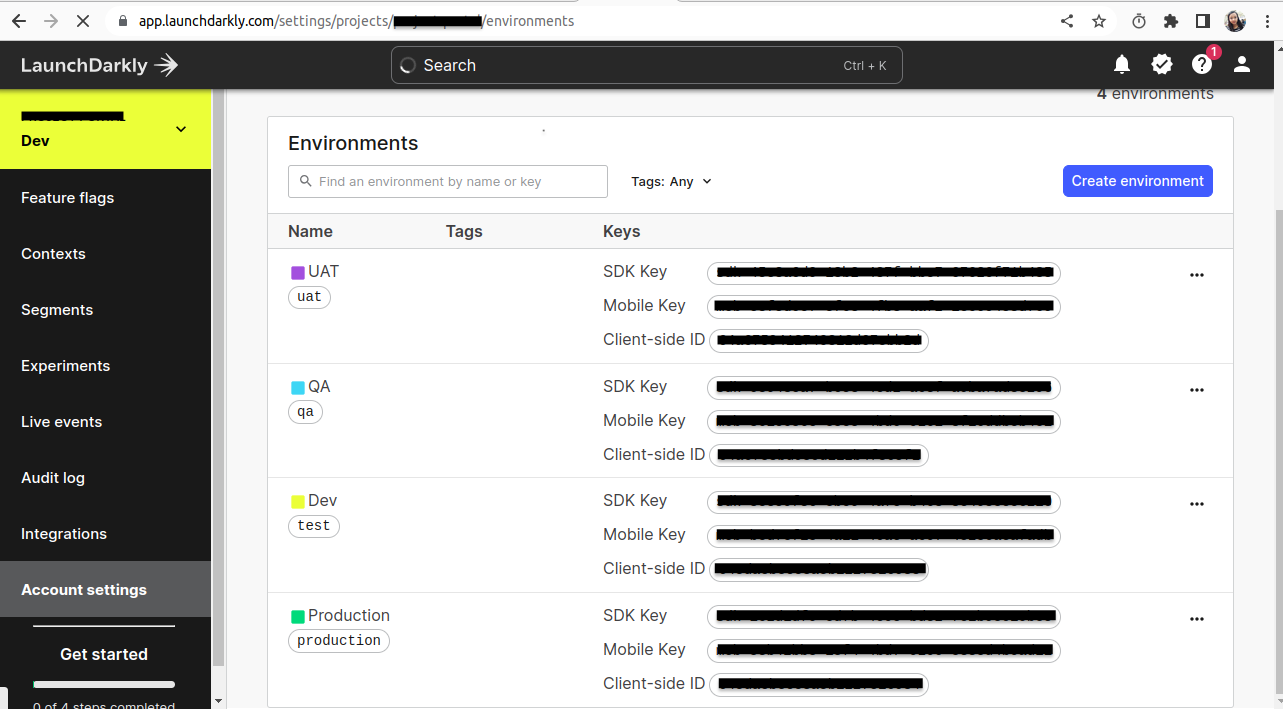Expand the Dev project switcher chevron
This screenshot has width=1283, height=709.
(180, 129)
